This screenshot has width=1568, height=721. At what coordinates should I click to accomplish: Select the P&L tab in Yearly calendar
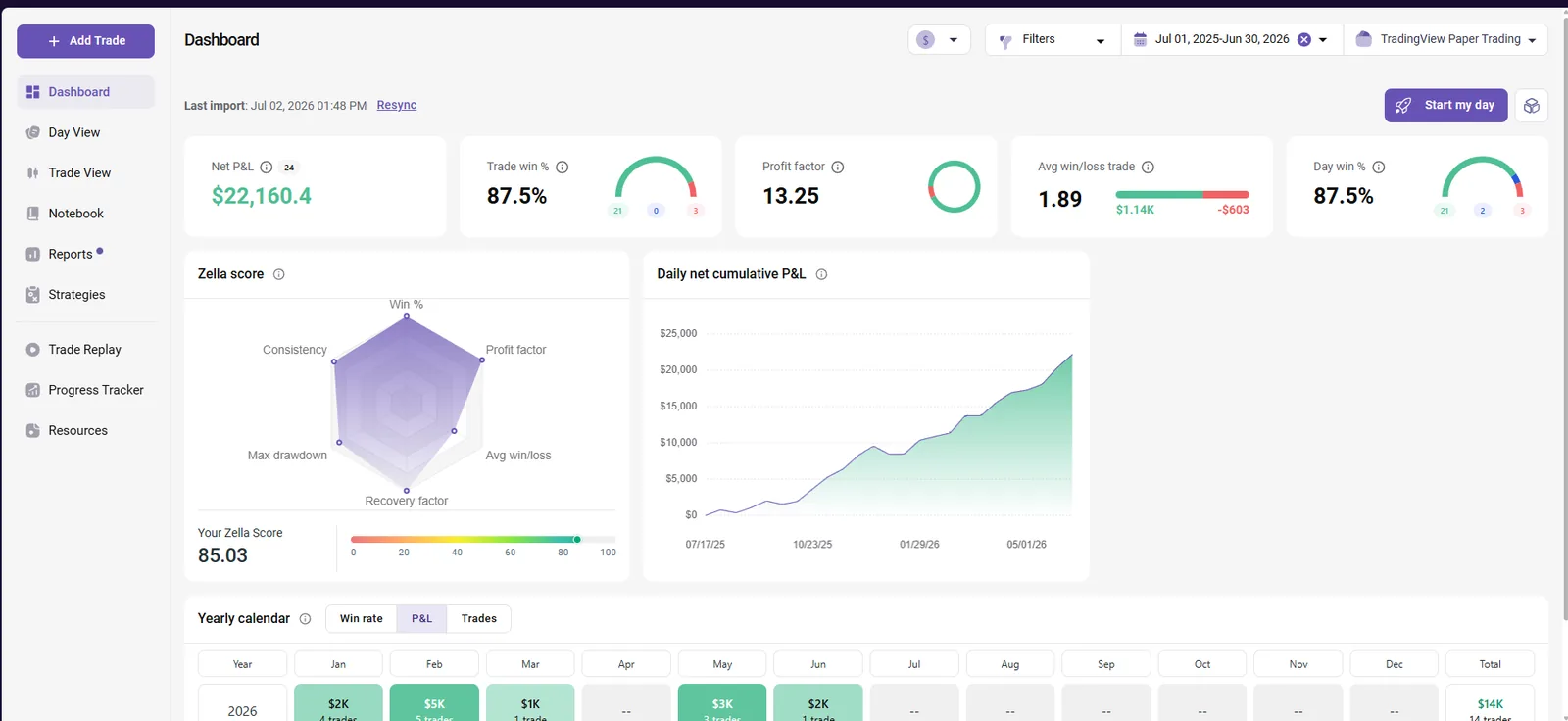point(421,619)
